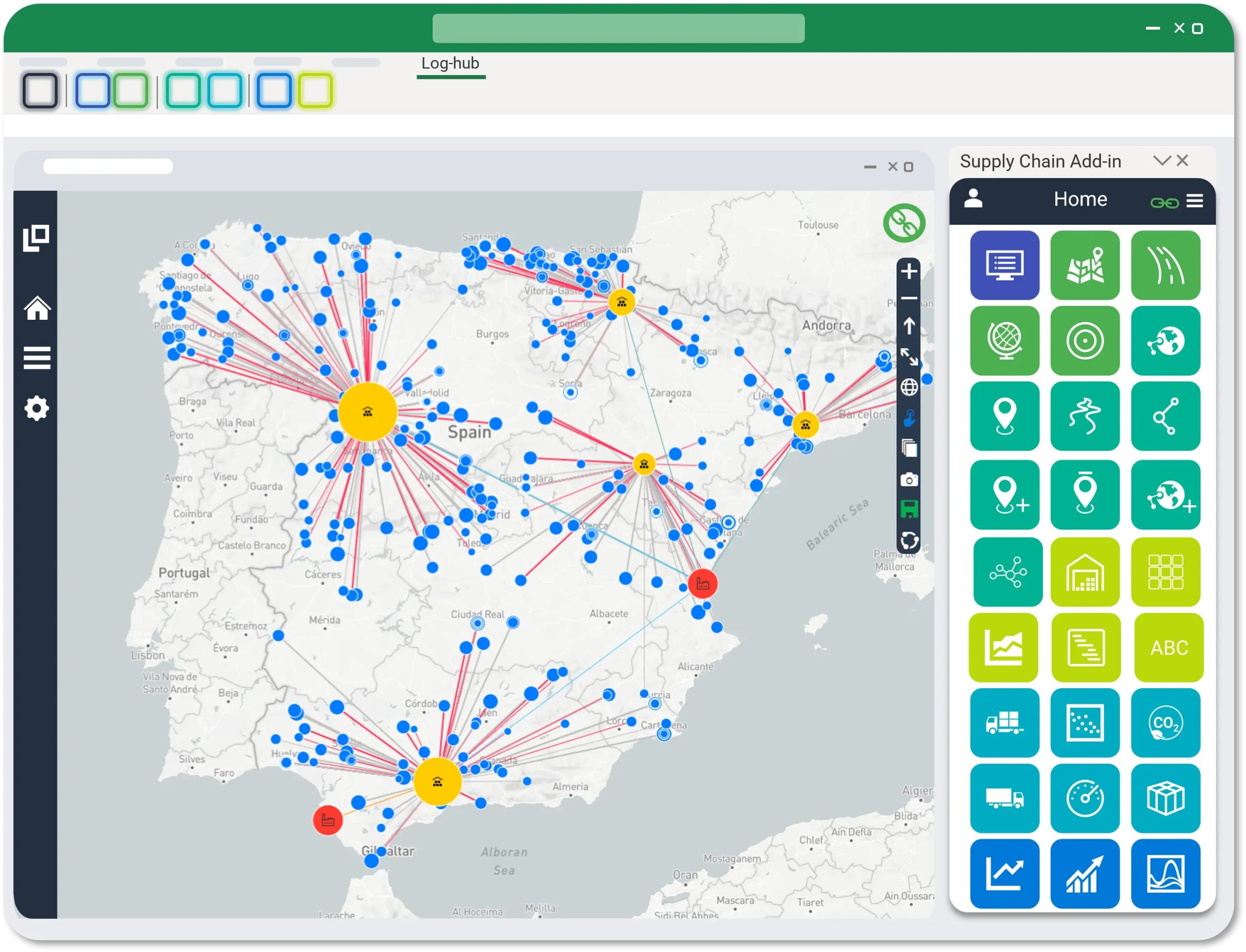The image size is (1246, 952).
Task: Click the green save disk icon
Action: coord(909,509)
